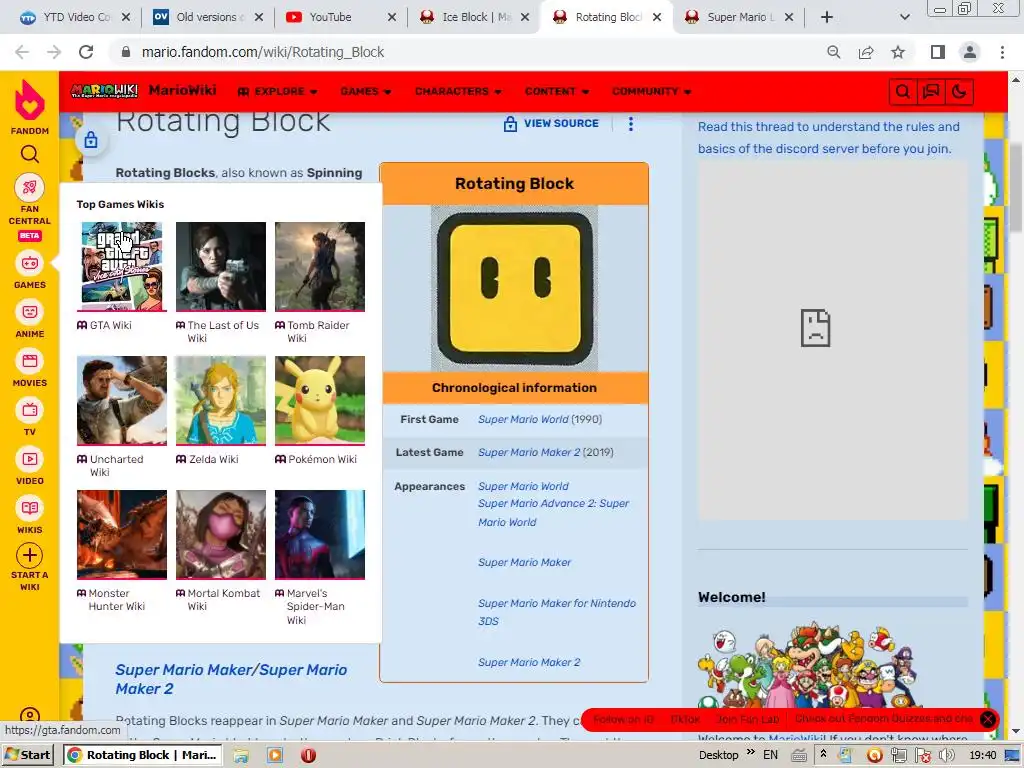This screenshot has height=768, width=1024.
Task: Open search from the Fandom sidebar magnifier
Action: pos(29,154)
